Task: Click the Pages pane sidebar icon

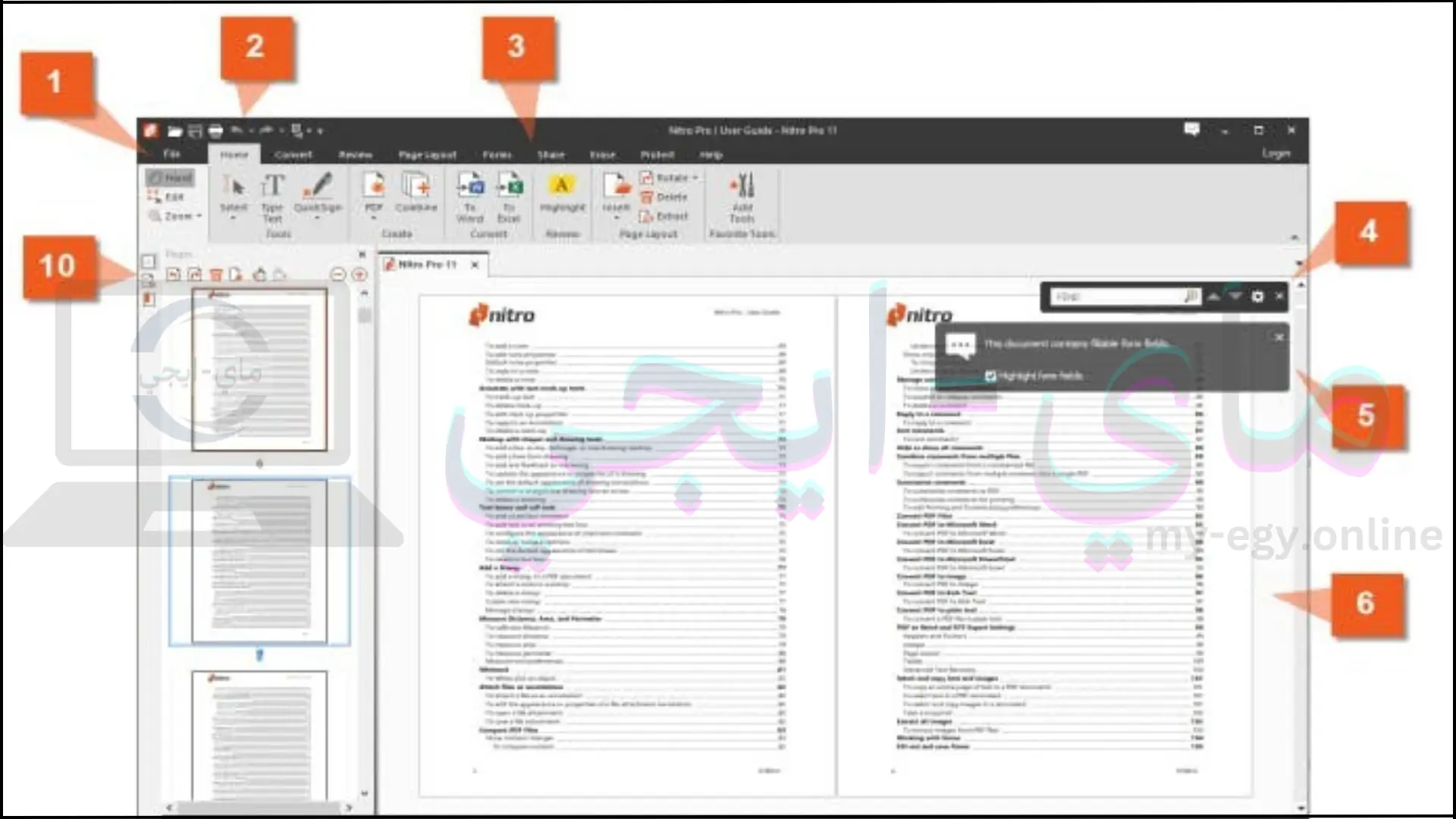Action: pyautogui.click(x=149, y=261)
